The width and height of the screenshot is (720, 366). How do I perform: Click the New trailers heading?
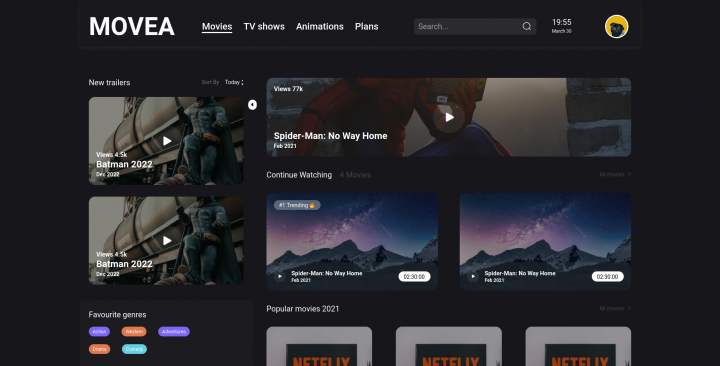tap(109, 83)
